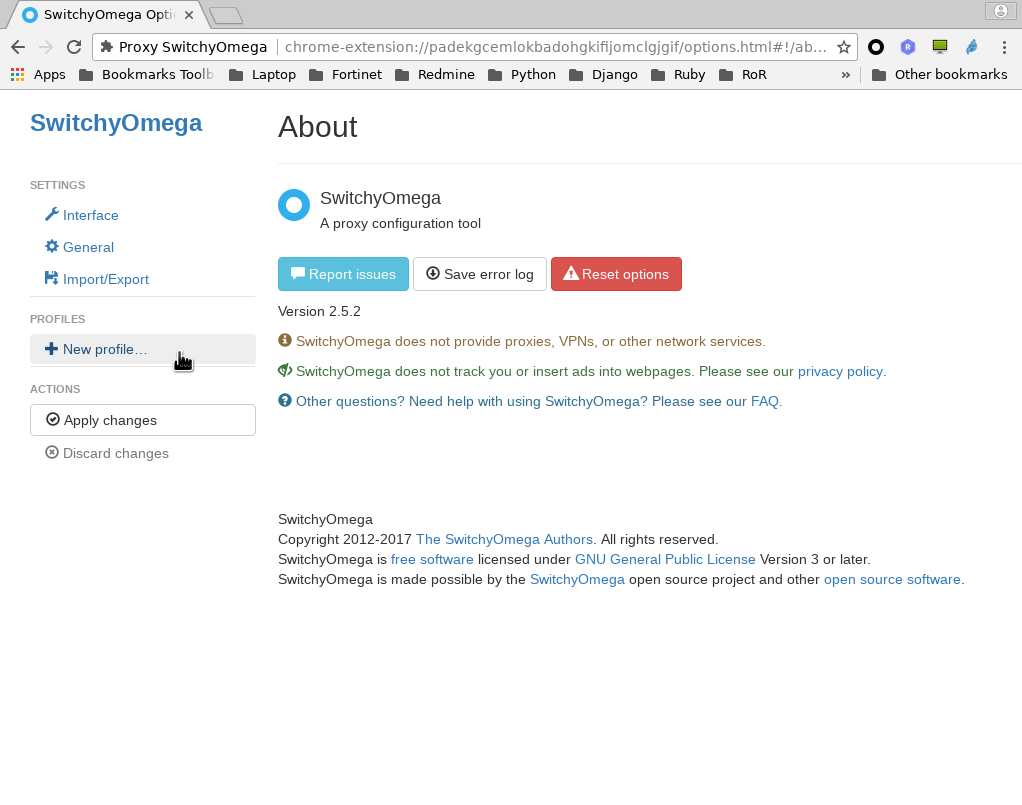This screenshot has height=805, width=1022.
Task: Go to Import/Export in the sidebar
Action: click(x=105, y=279)
